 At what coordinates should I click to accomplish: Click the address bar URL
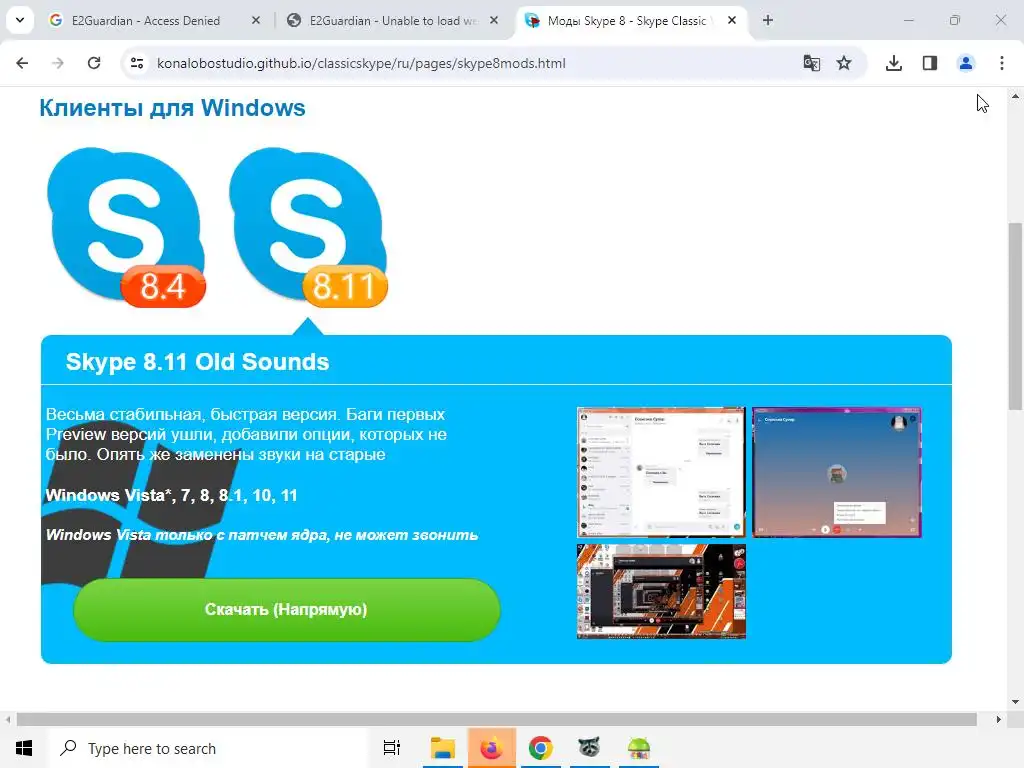coord(361,63)
